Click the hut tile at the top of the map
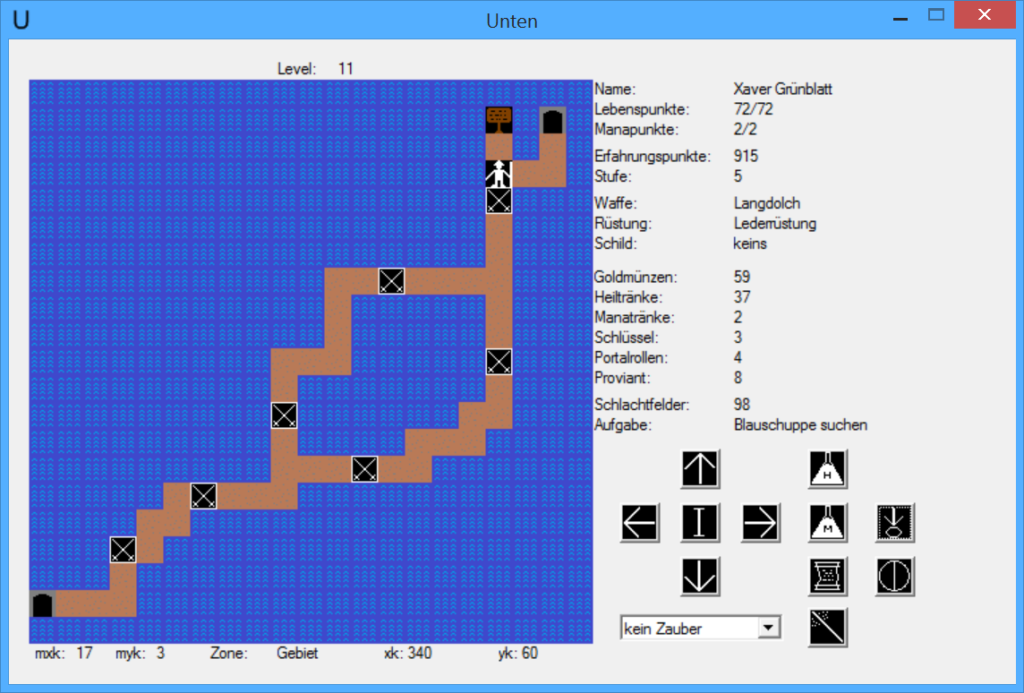The width and height of the screenshot is (1024, 693). point(497,119)
